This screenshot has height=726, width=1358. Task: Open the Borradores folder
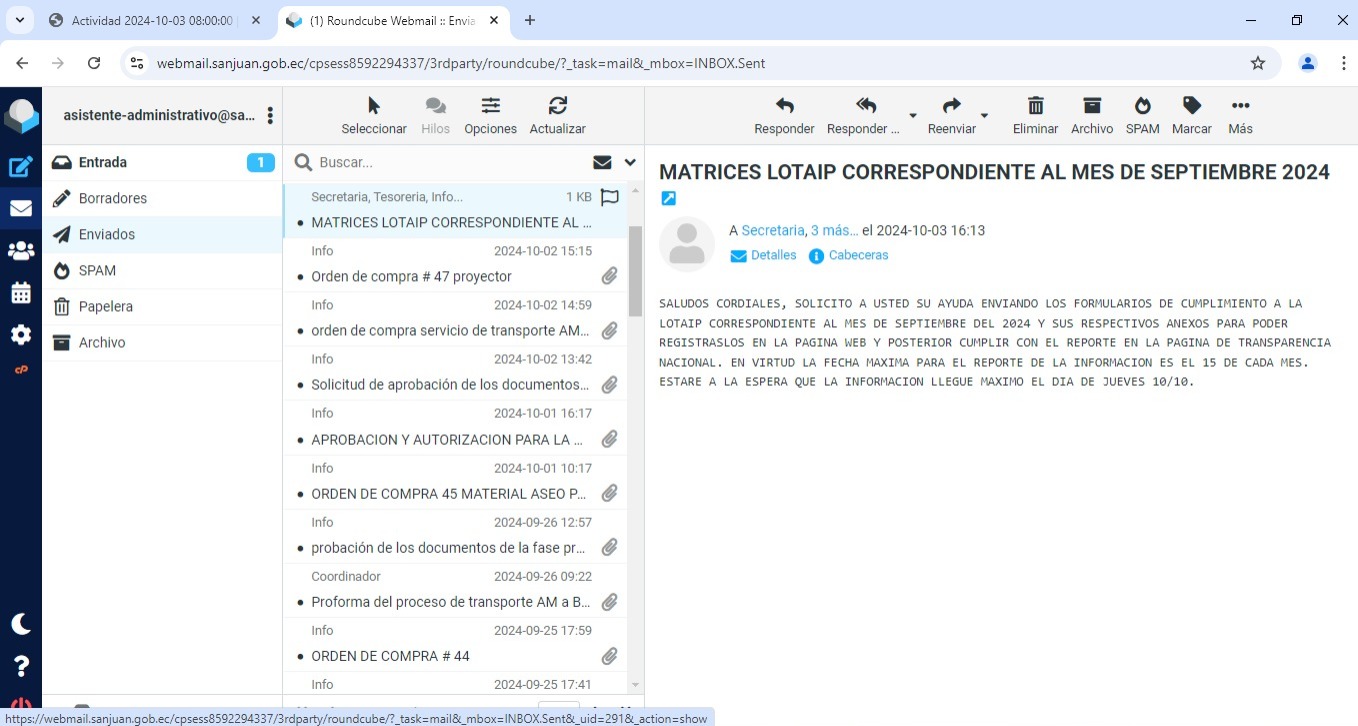click(113, 198)
